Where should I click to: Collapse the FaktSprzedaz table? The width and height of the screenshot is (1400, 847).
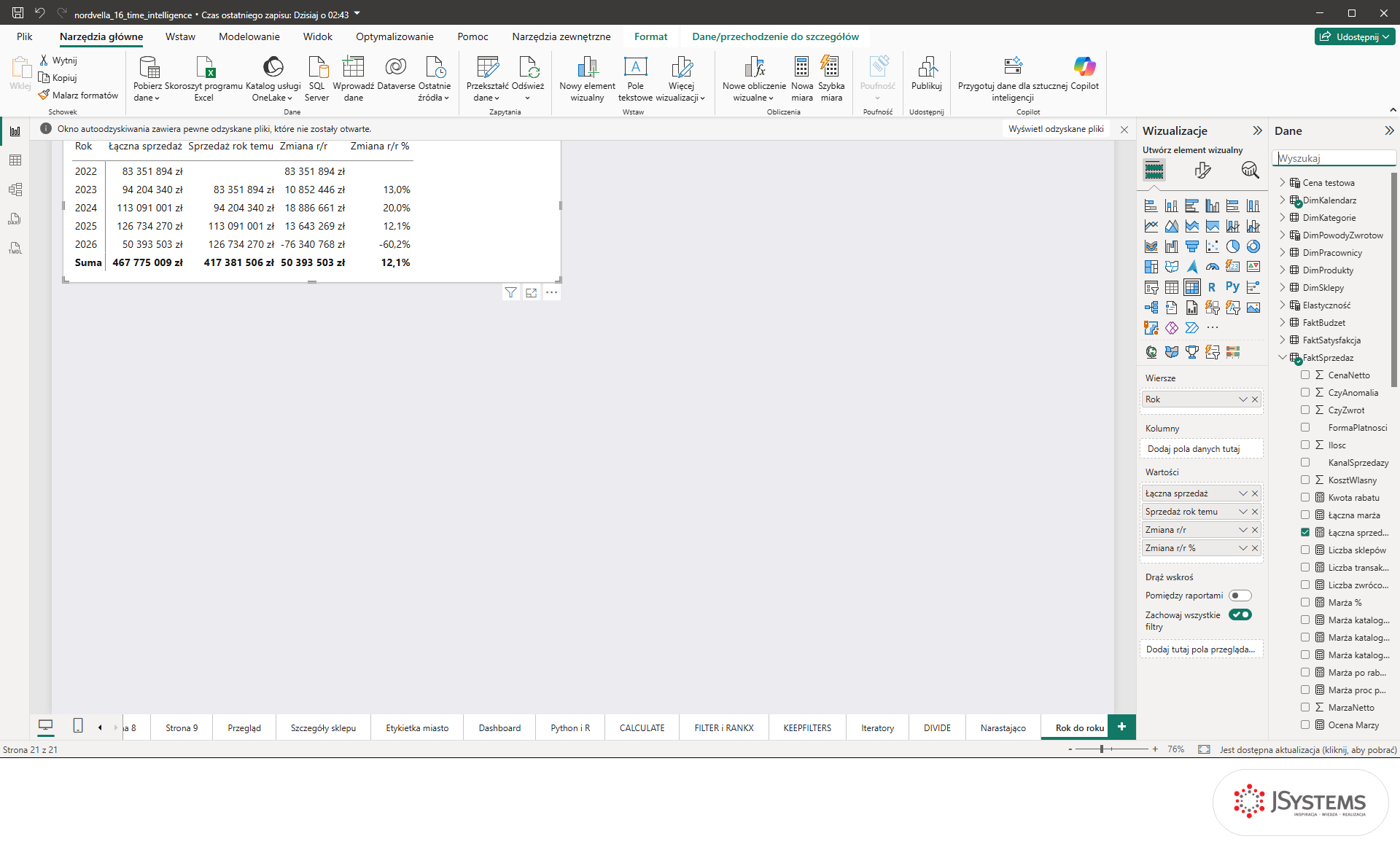[1283, 358]
